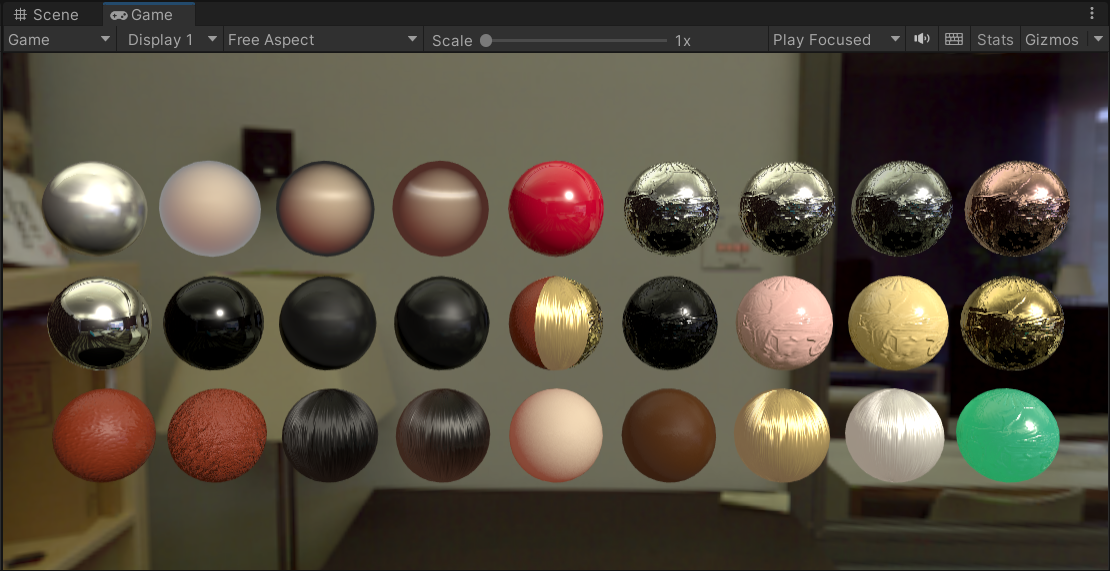Image resolution: width=1110 pixels, height=571 pixels.
Task: Open the Free Aspect resolution dropdown
Action: click(x=323, y=40)
